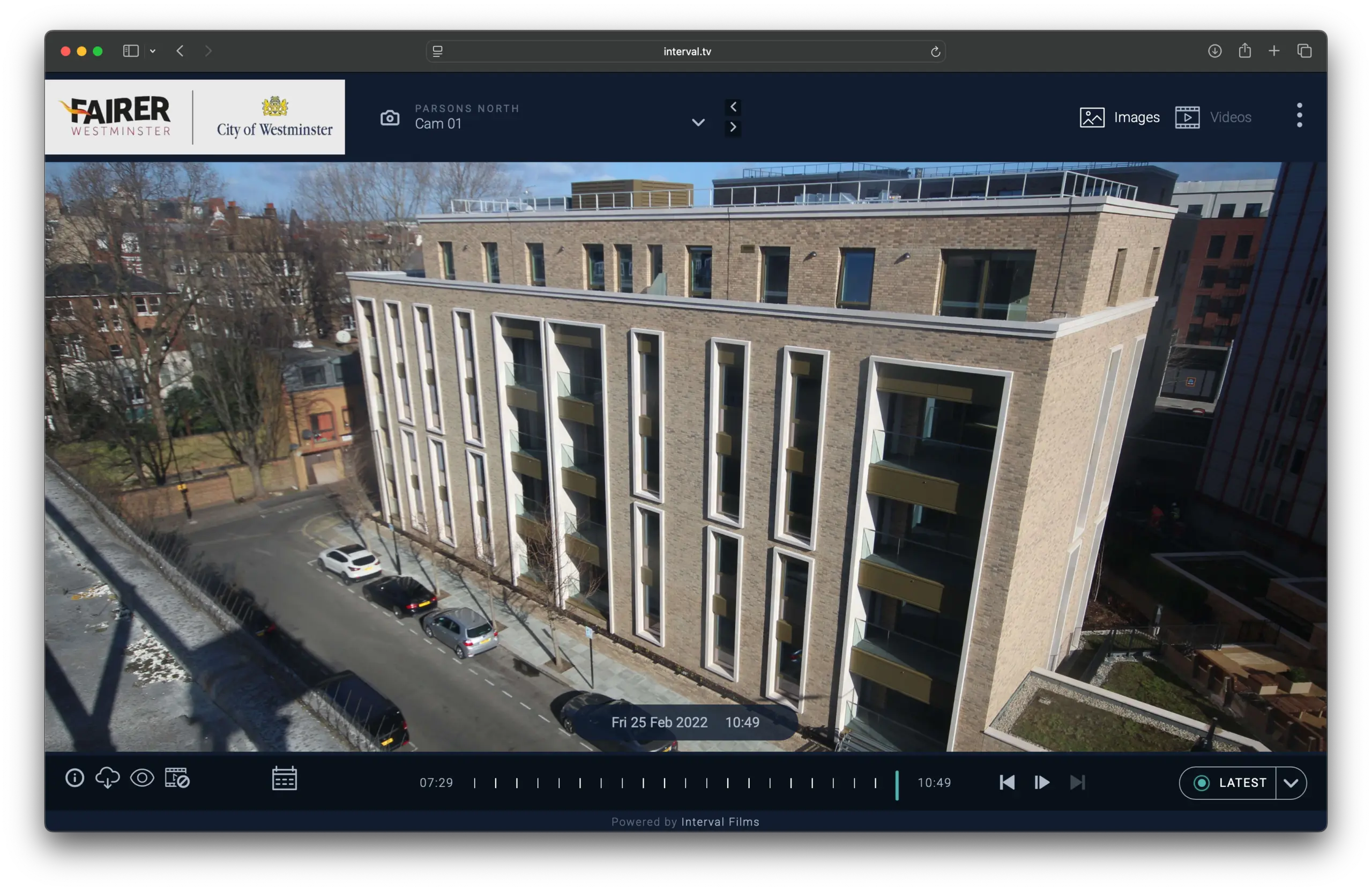Expand the LATEST dropdown arrow
Image resolution: width=1372 pixels, height=891 pixels.
[x=1291, y=783]
